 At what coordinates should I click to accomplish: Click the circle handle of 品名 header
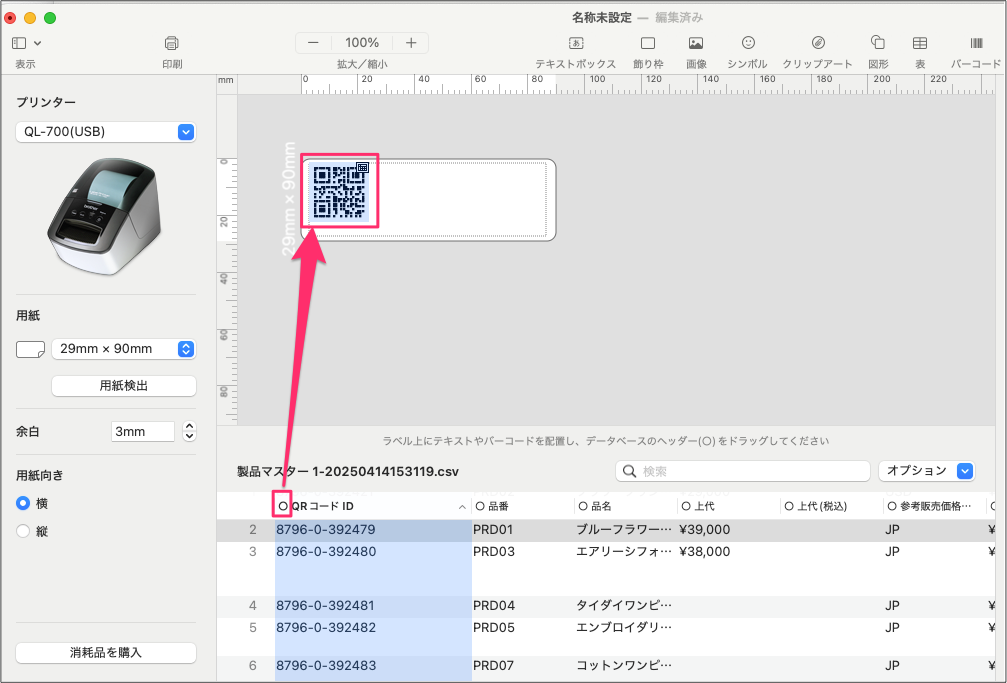pyautogui.click(x=583, y=506)
